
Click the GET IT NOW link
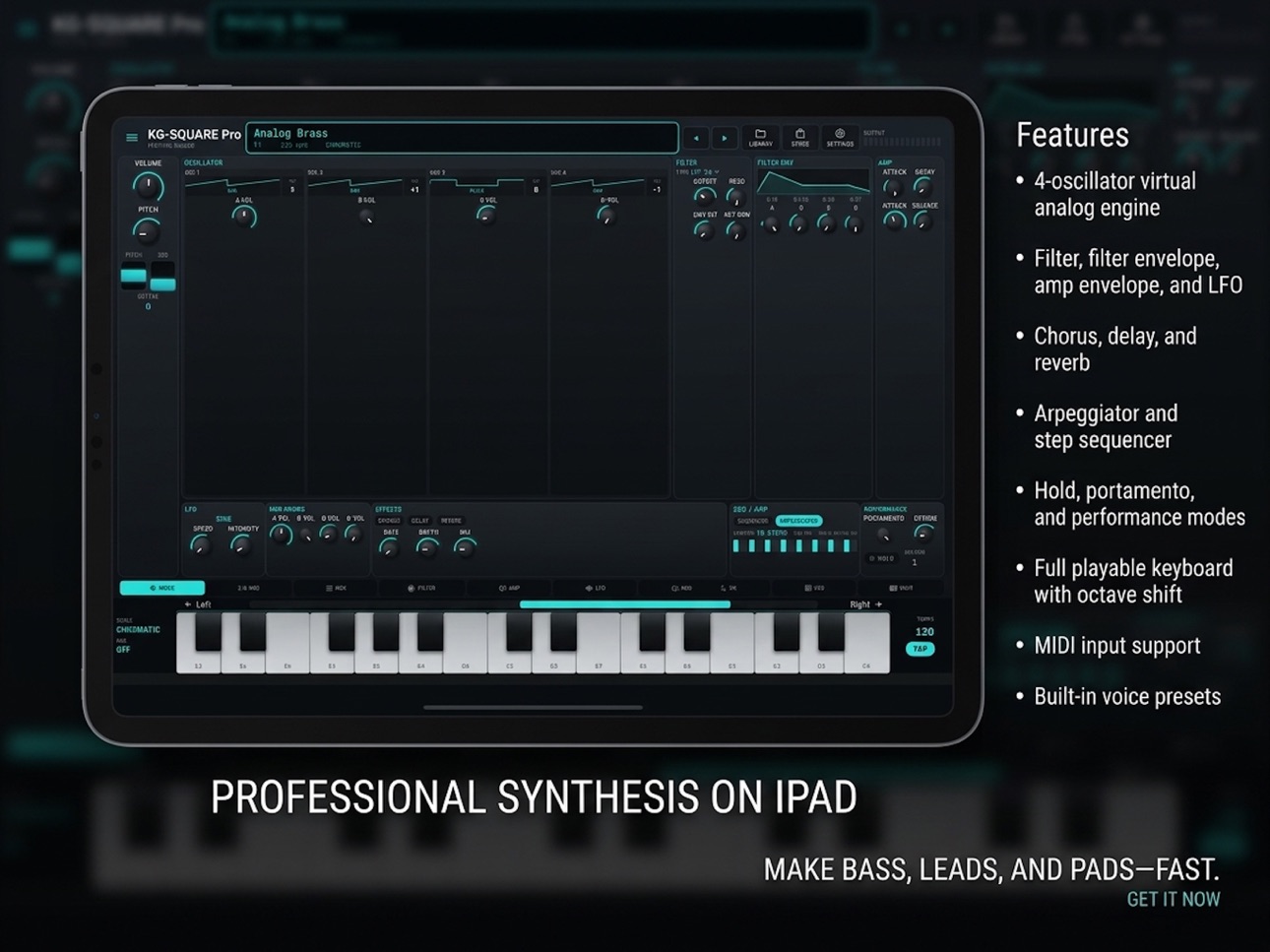[1174, 899]
